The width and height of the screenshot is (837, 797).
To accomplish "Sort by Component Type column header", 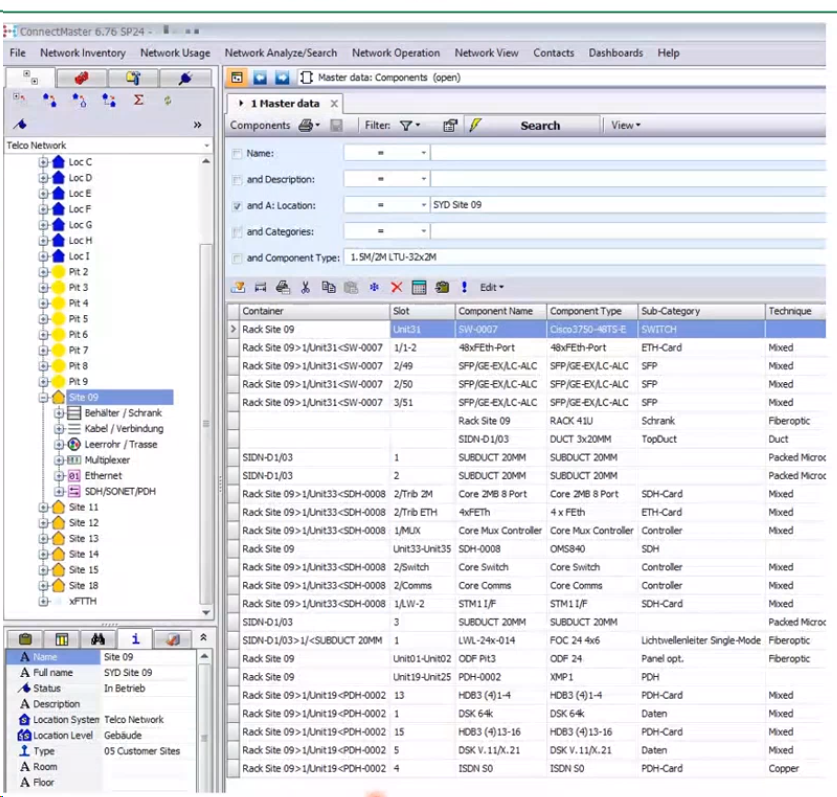I will [592, 311].
